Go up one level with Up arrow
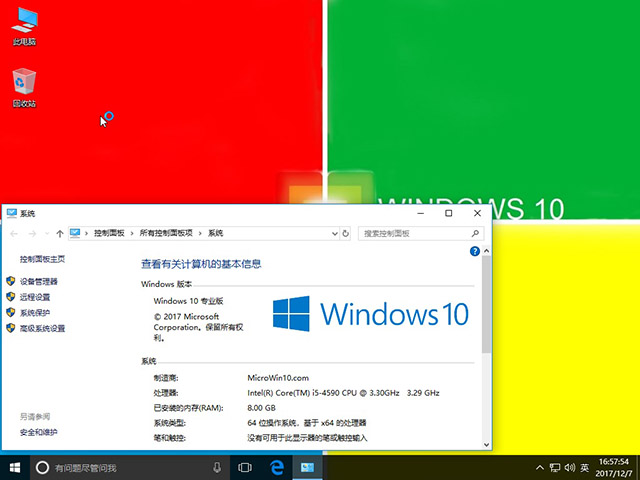The height and width of the screenshot is (480, 640). (x=60, y=233)
